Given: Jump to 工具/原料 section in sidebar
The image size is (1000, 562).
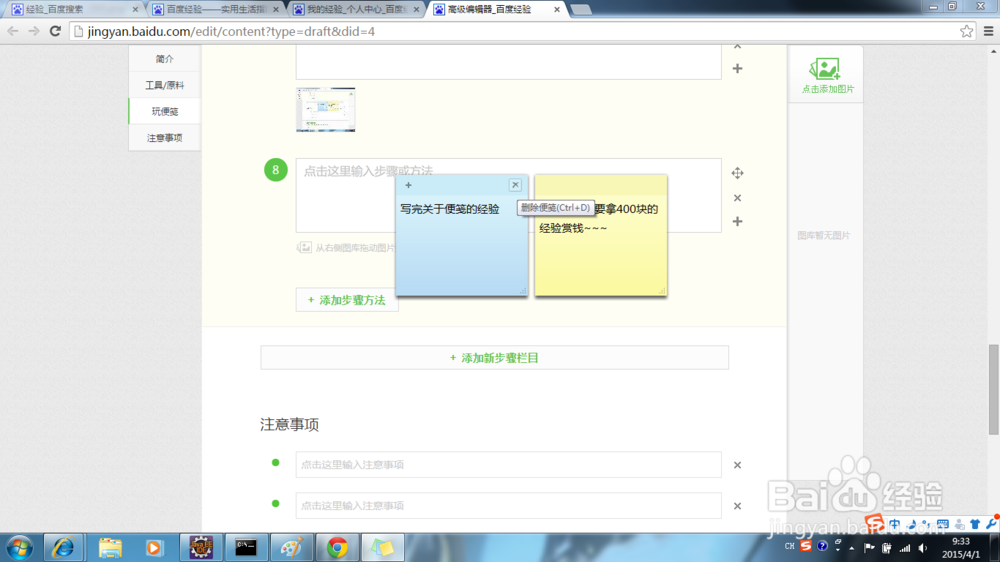Looking at the screenshot, I should coord(165,85).
